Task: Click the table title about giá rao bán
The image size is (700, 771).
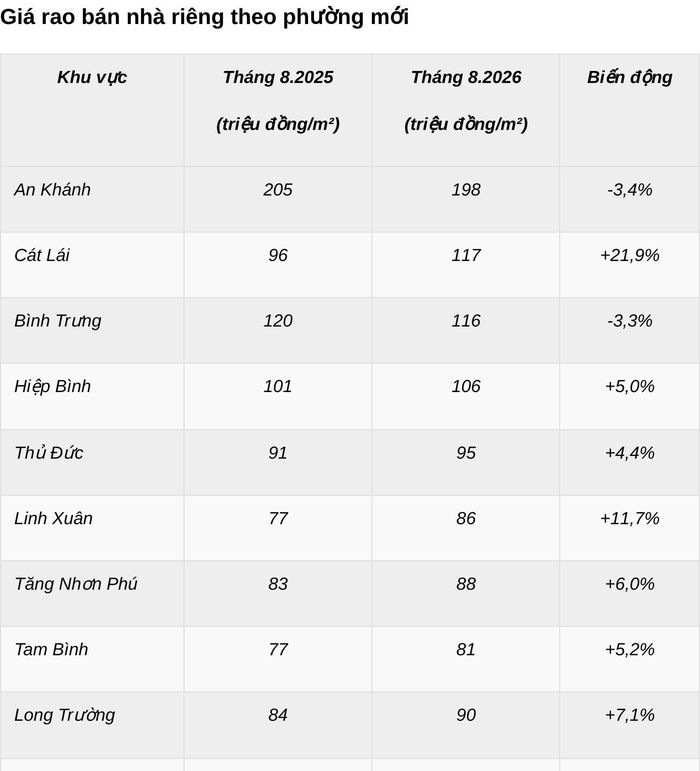Action: pos(204,17)
